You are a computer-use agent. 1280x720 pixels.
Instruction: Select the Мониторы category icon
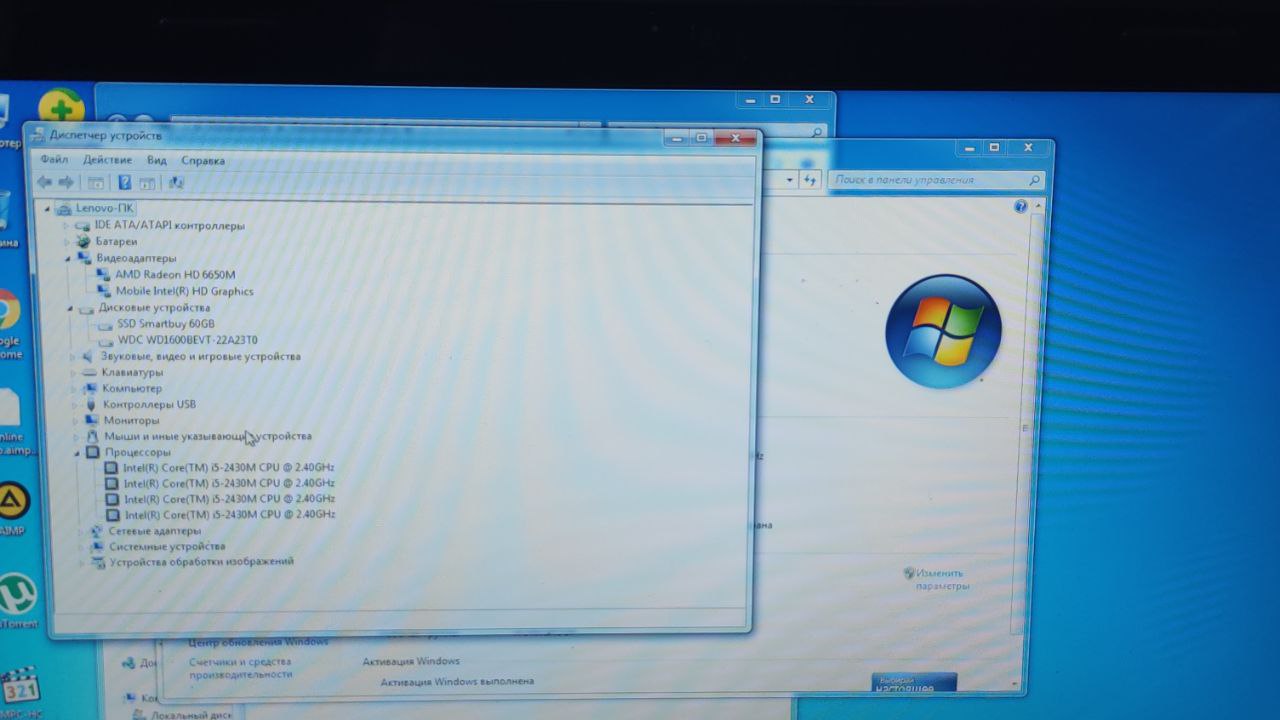(x=91, y=420)
